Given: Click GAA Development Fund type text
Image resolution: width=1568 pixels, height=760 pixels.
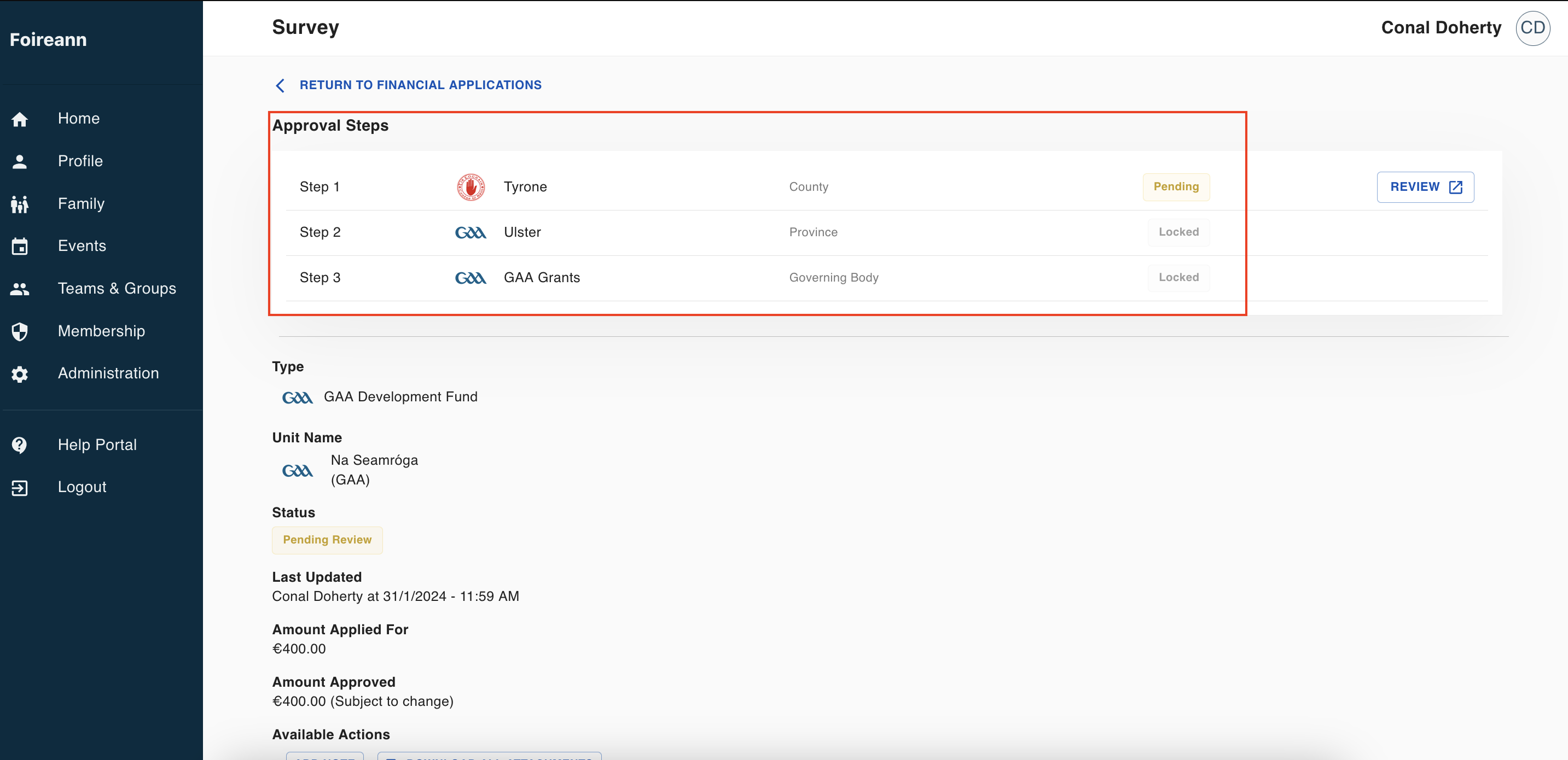Looking at the screenshot, I should point(400,397).
